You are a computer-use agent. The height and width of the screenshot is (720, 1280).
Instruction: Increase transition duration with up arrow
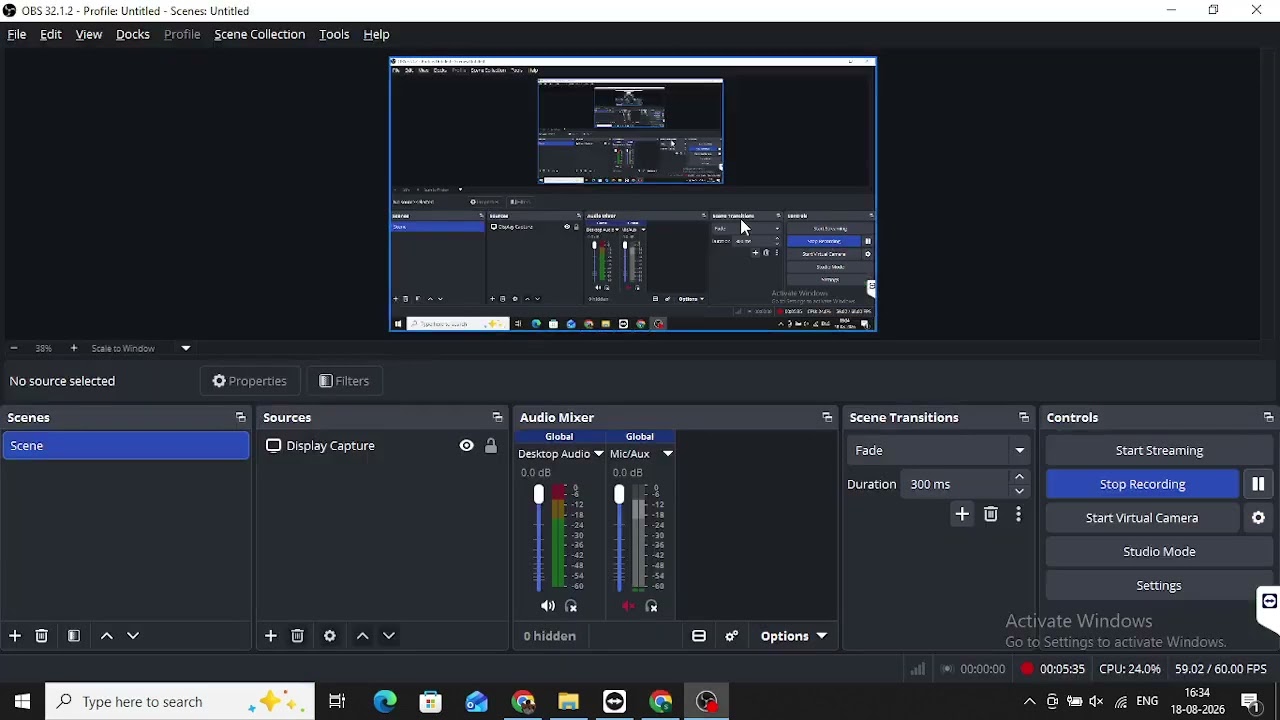coord(1019,478)
